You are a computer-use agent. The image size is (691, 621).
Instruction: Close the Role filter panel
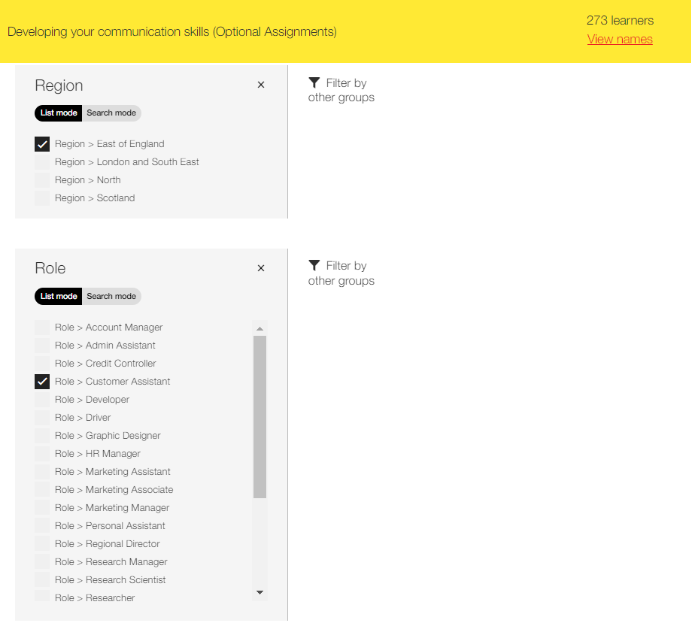pyautogui.click(x=261, y=268)
